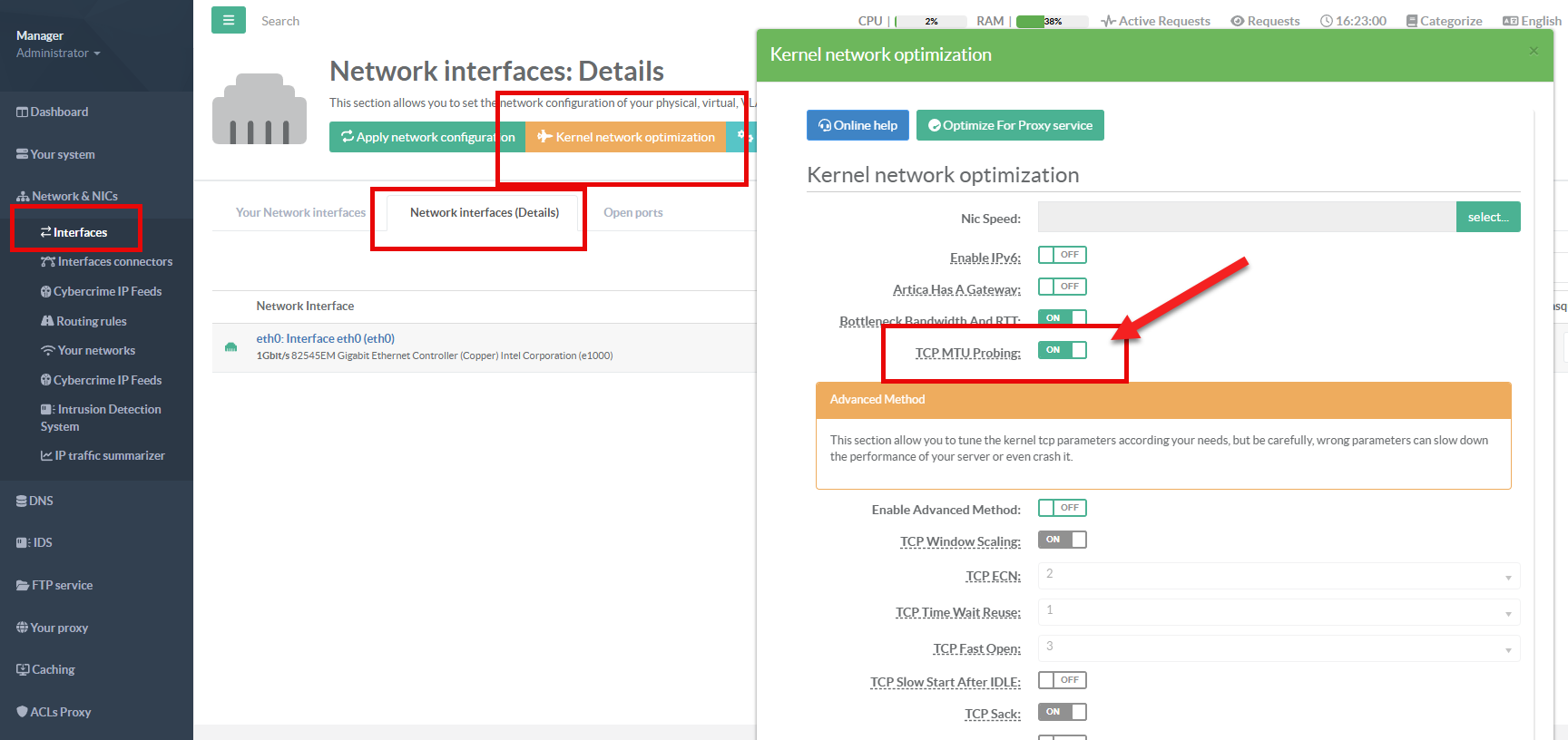
Task: Click the Nic Speed input field
Action: [x=1246, y=218]
